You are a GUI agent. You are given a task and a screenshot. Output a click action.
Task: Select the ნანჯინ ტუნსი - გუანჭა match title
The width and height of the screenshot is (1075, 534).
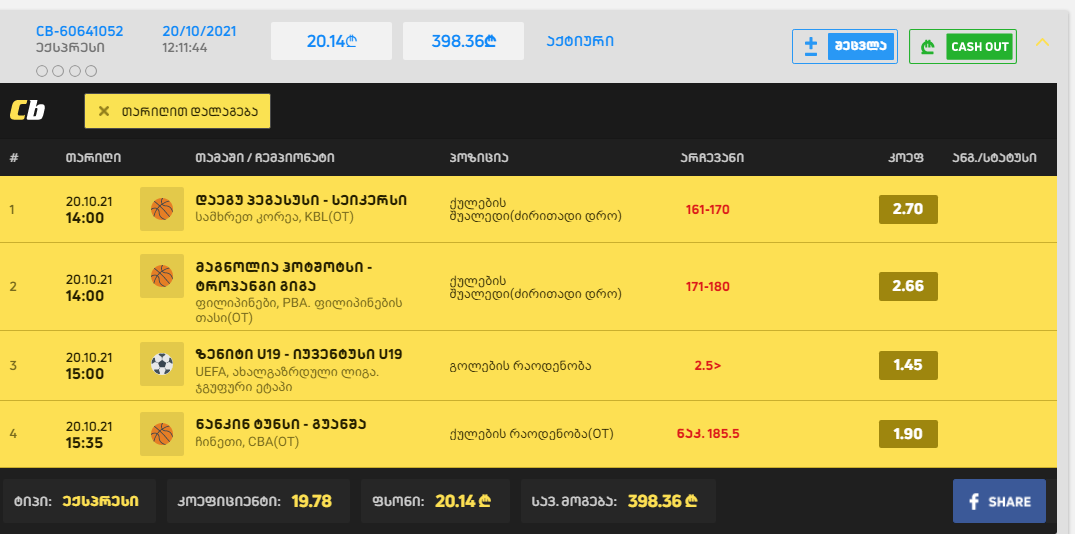pyautogui.click(x=280, y=424)
